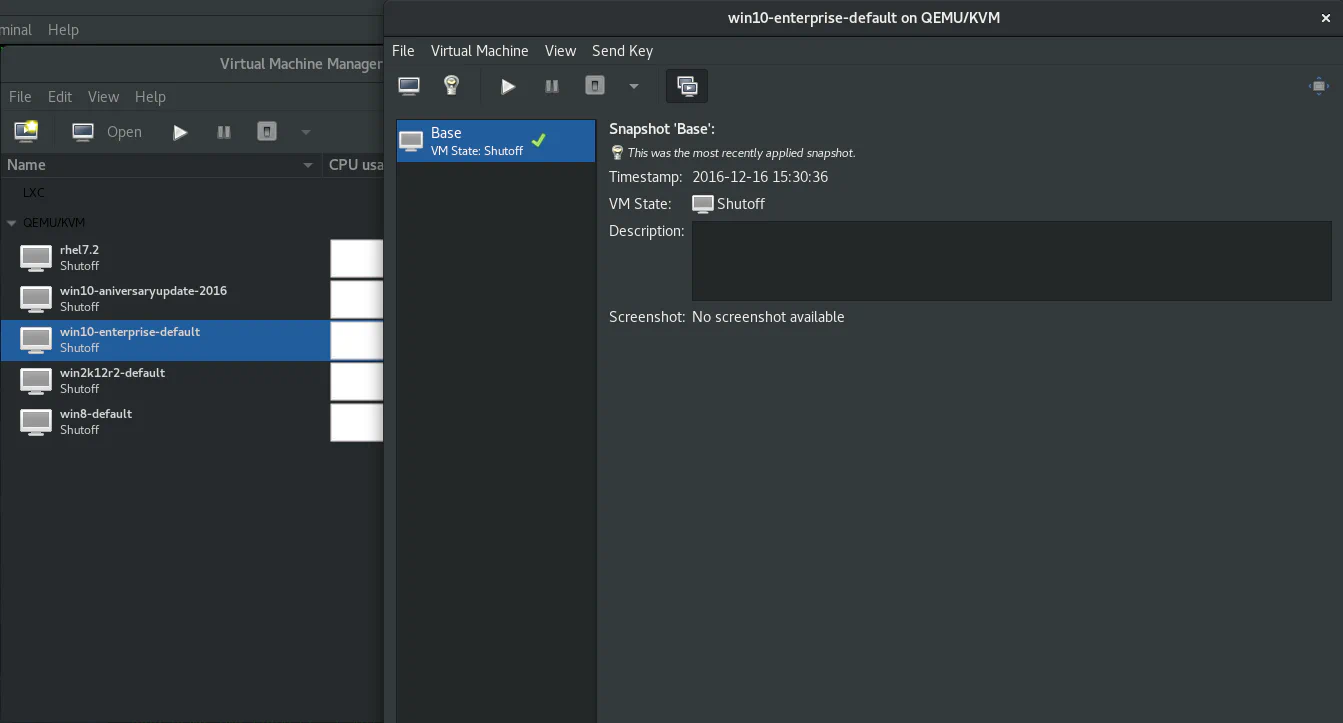The width and height of the screenshot is (1343, 723).
Task: Show the graphical console view
Action: tap(409, 86)
